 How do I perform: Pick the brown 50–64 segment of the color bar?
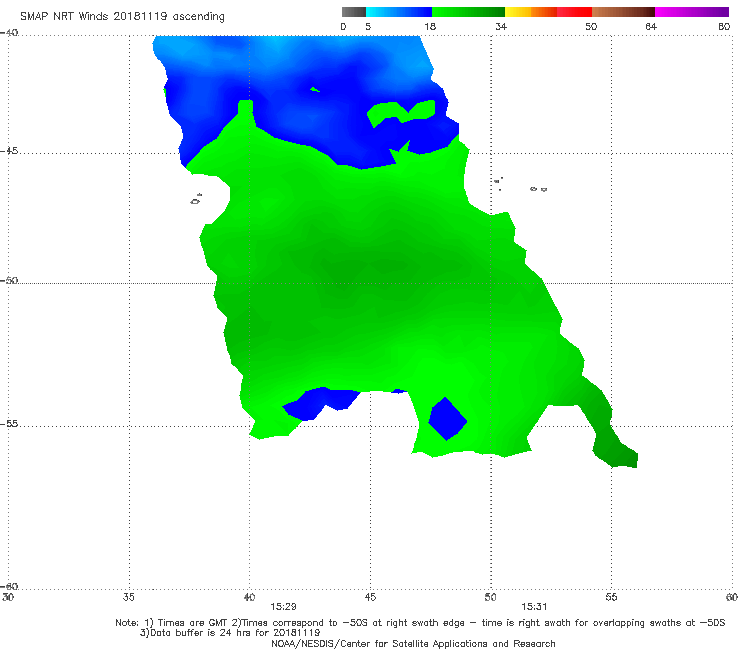point(623,12)
